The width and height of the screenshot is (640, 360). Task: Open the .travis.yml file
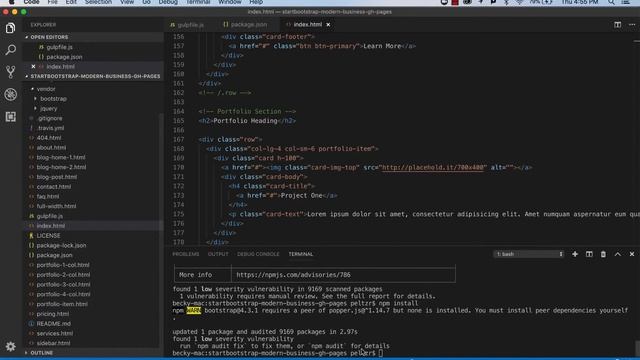[50, 128]
